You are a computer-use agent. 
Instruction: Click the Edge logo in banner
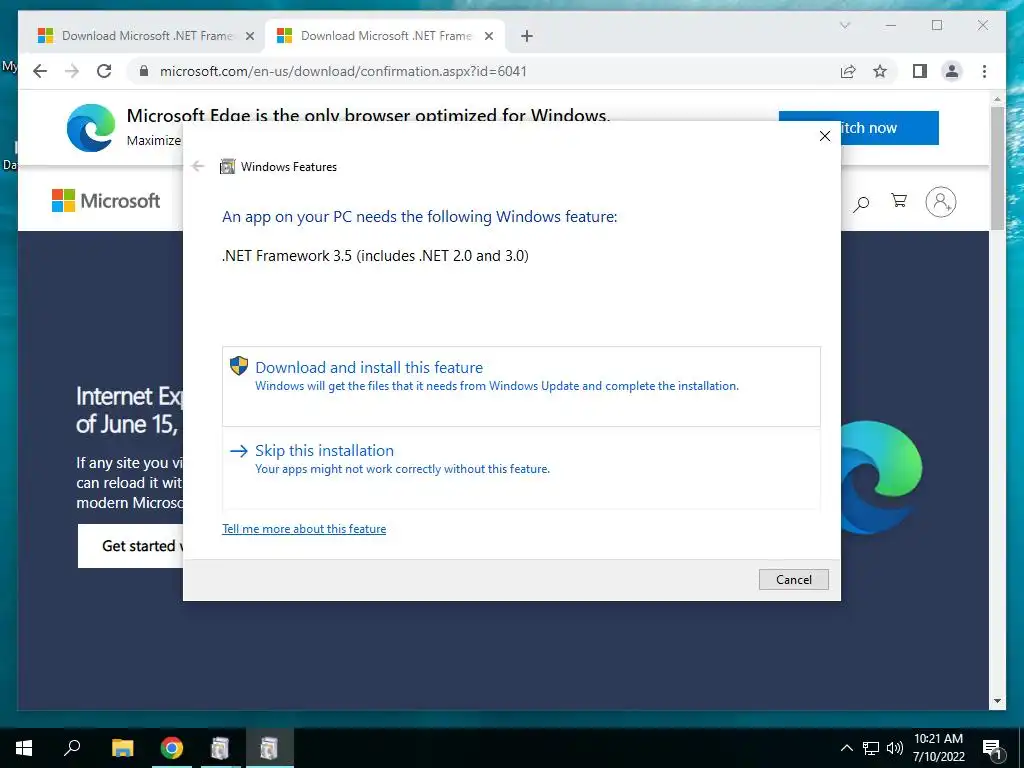point(91,128)
